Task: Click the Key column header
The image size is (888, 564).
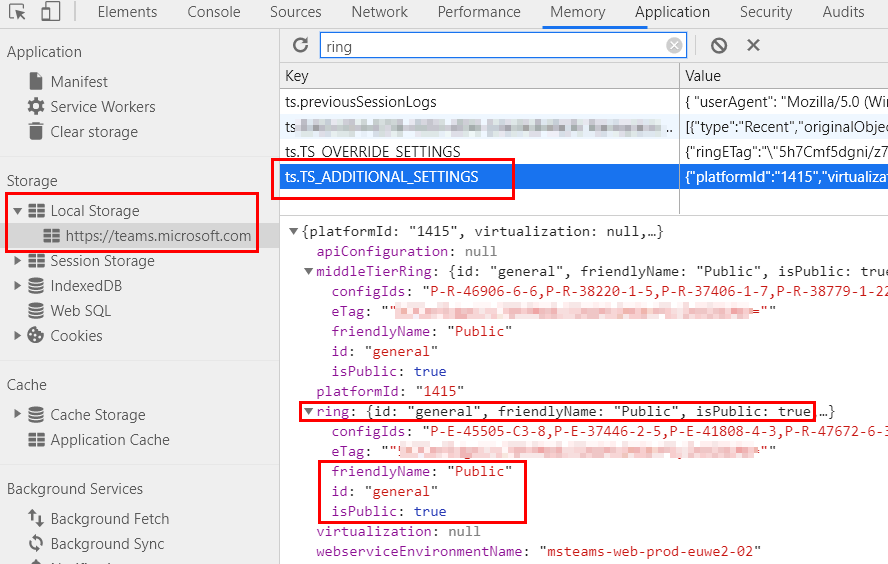Action: tap(479, 76)
